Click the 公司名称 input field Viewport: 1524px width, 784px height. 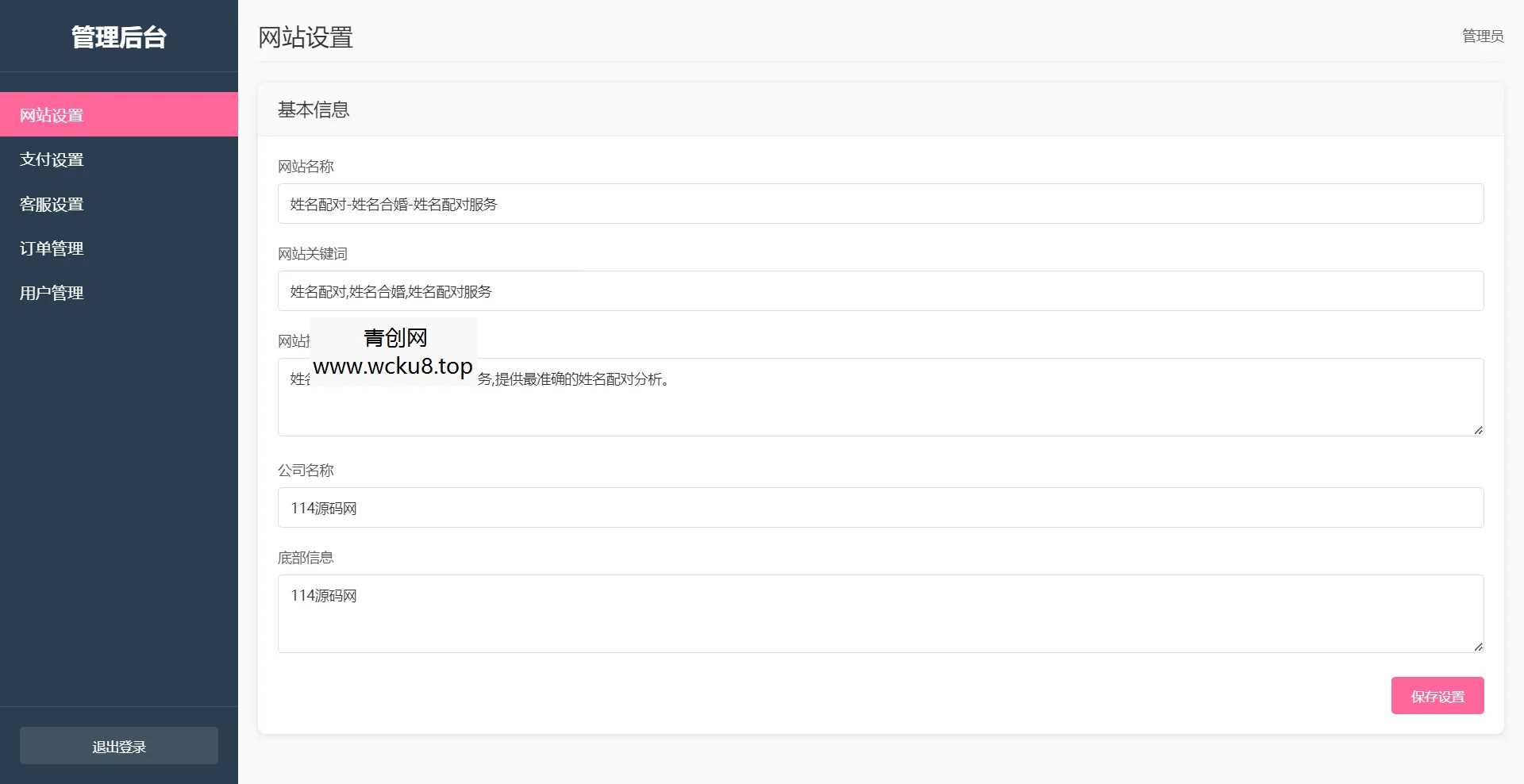pos(879,508)
